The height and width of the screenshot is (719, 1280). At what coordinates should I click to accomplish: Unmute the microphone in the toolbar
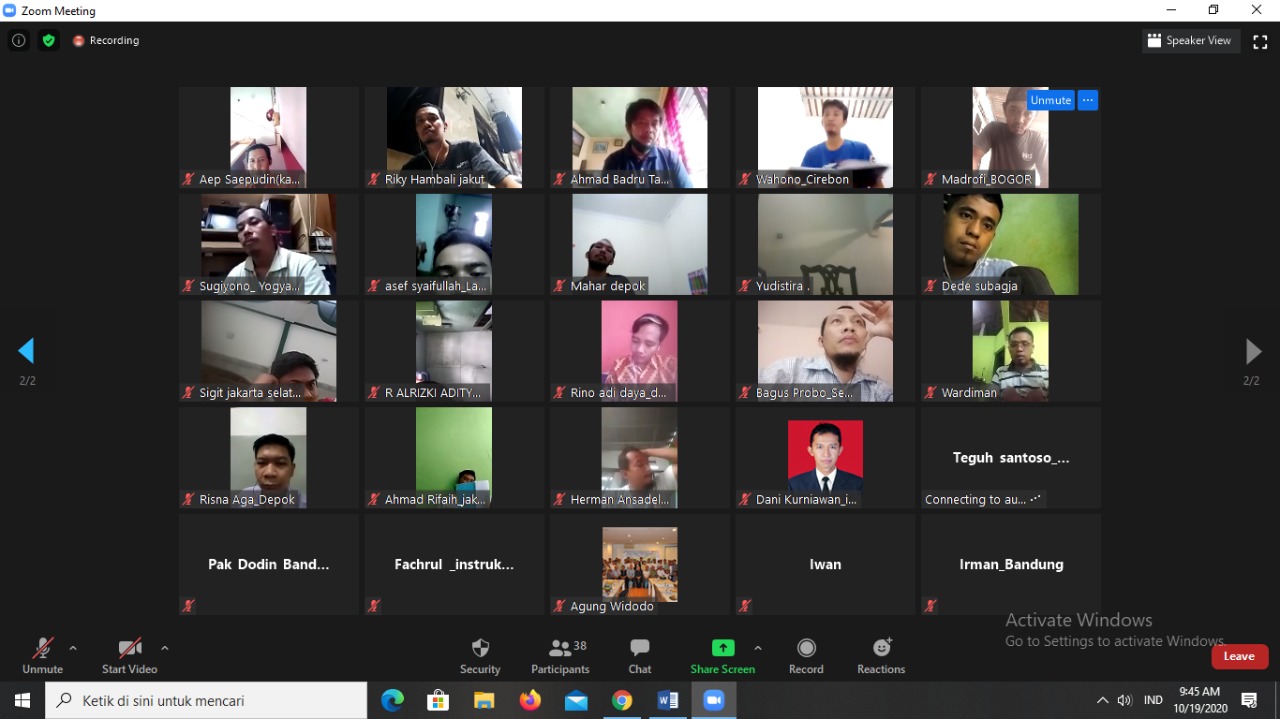click(x=42, y=649)
